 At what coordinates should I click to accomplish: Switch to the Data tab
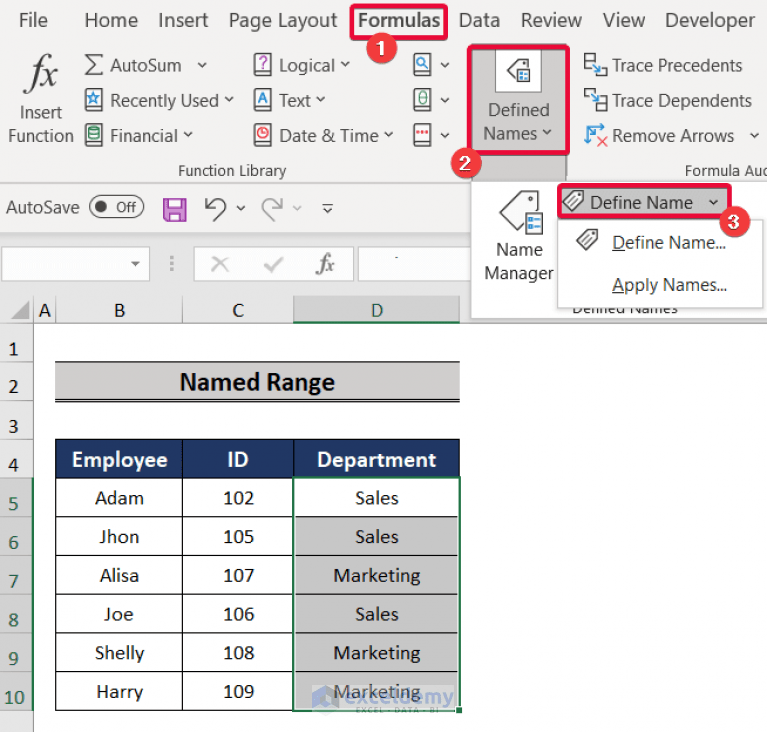(479, 21)
